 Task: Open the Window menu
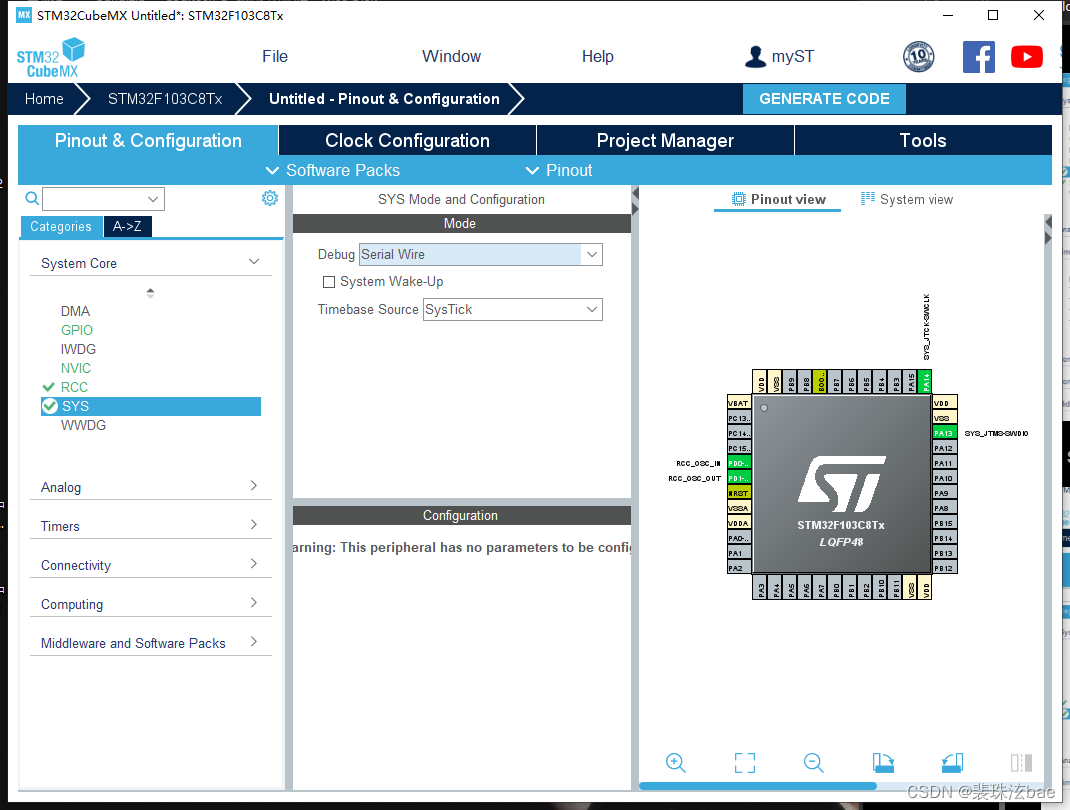pyautogui.click(x=451, y=57)
